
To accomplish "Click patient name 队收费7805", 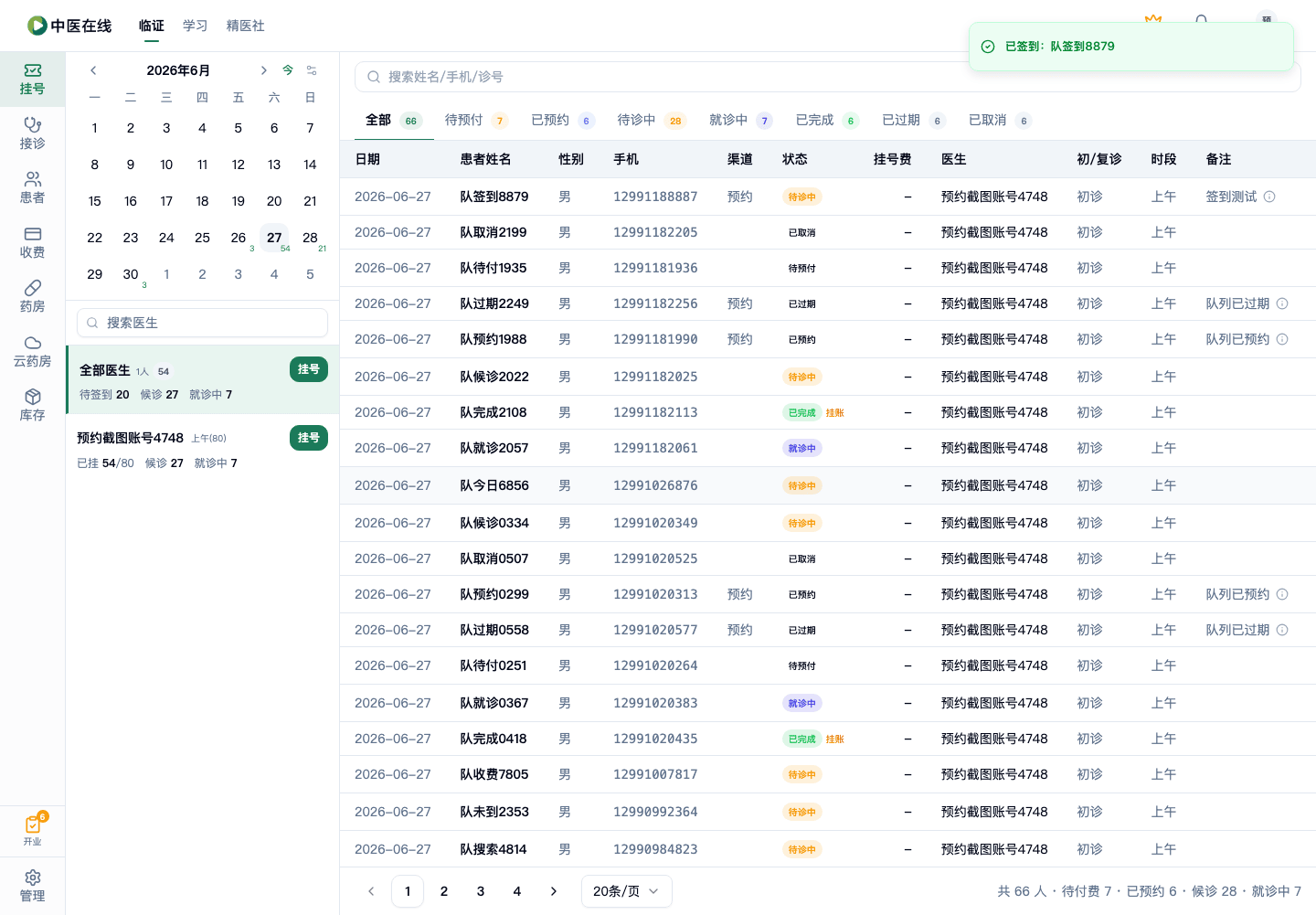I will 494,774.
